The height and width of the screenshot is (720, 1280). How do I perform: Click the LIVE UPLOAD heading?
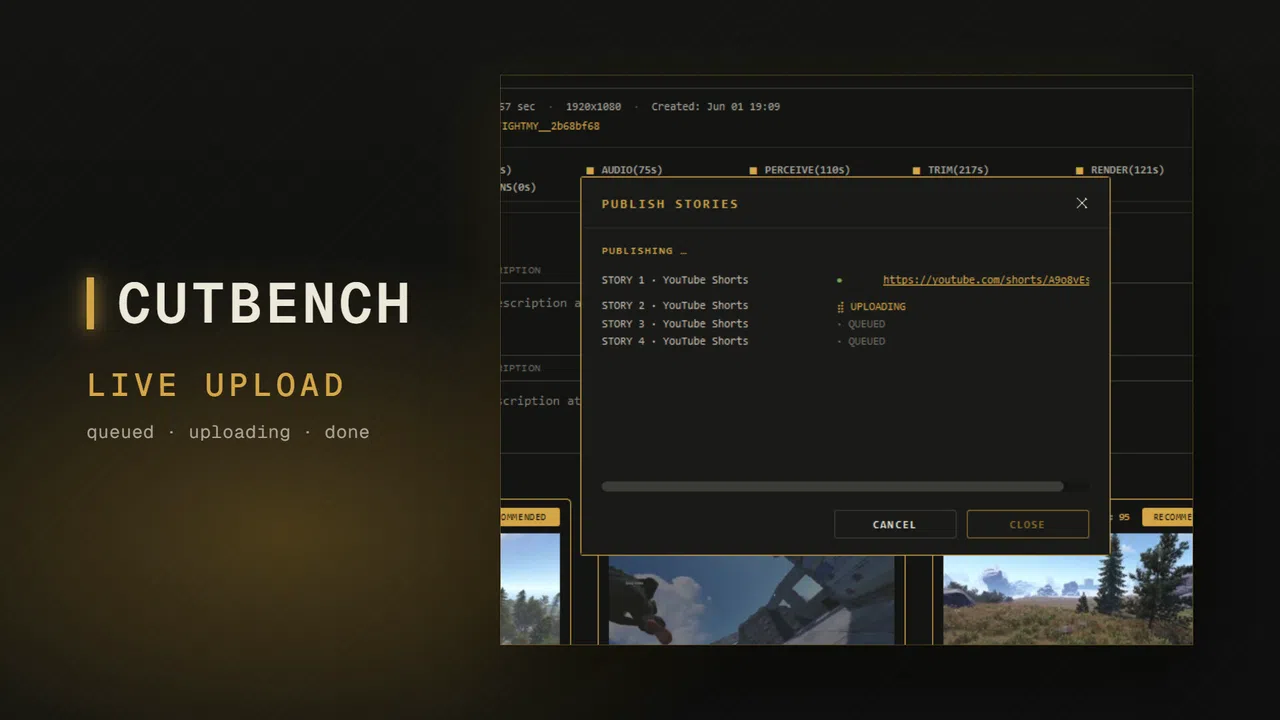(x=216, y=386)
